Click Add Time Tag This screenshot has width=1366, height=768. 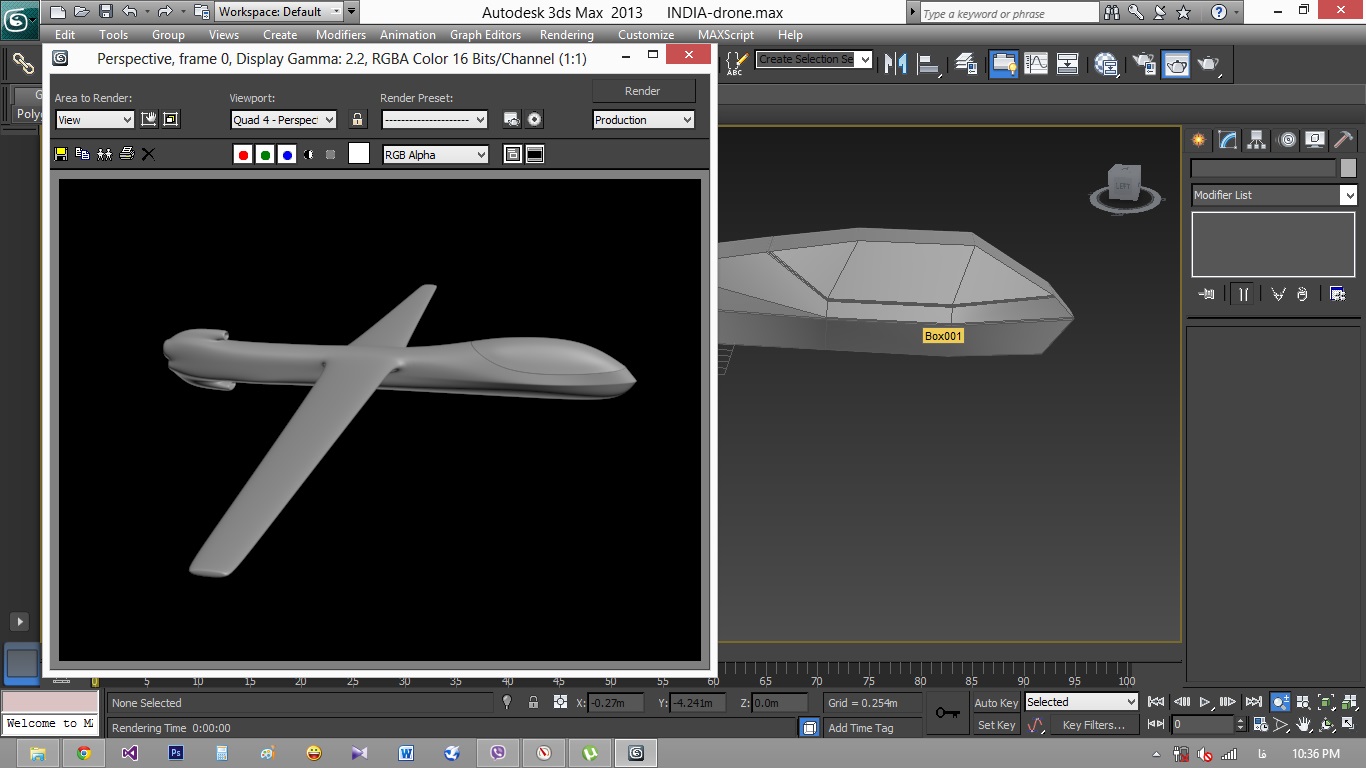(x=861, y=728)
